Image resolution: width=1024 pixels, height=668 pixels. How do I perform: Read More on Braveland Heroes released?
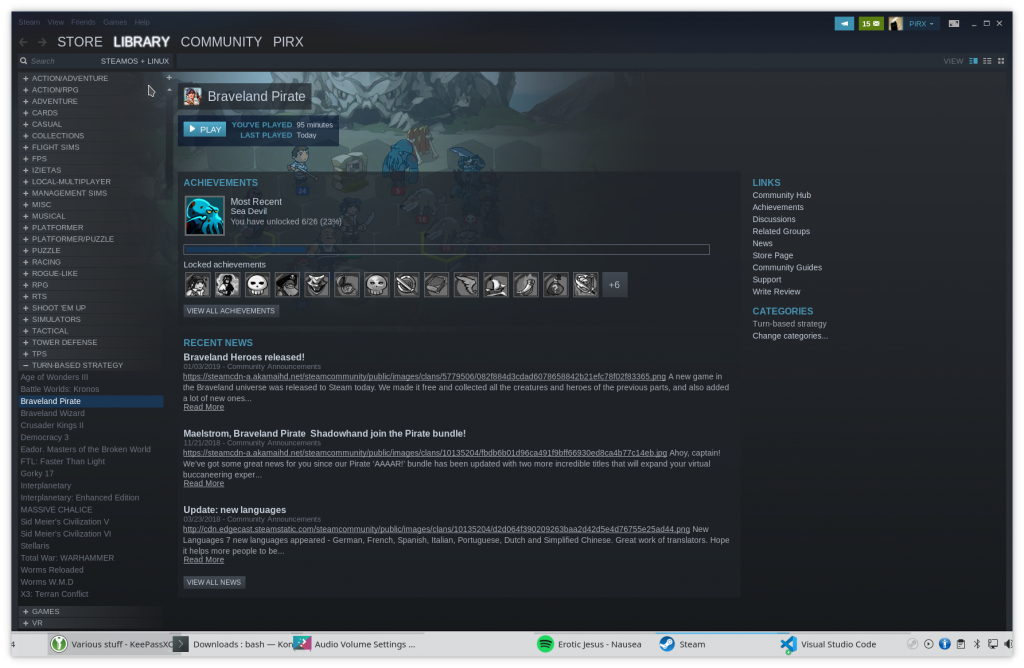(x=204, y=407)
